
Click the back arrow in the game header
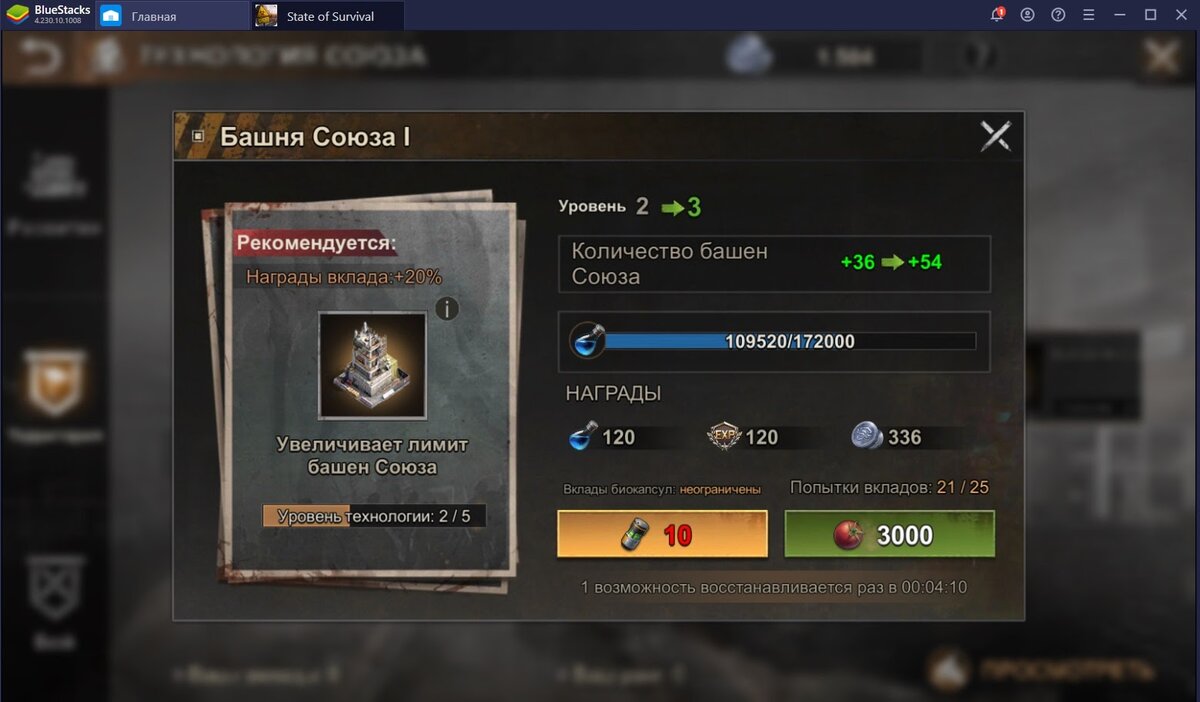click(x=41, y=57)
